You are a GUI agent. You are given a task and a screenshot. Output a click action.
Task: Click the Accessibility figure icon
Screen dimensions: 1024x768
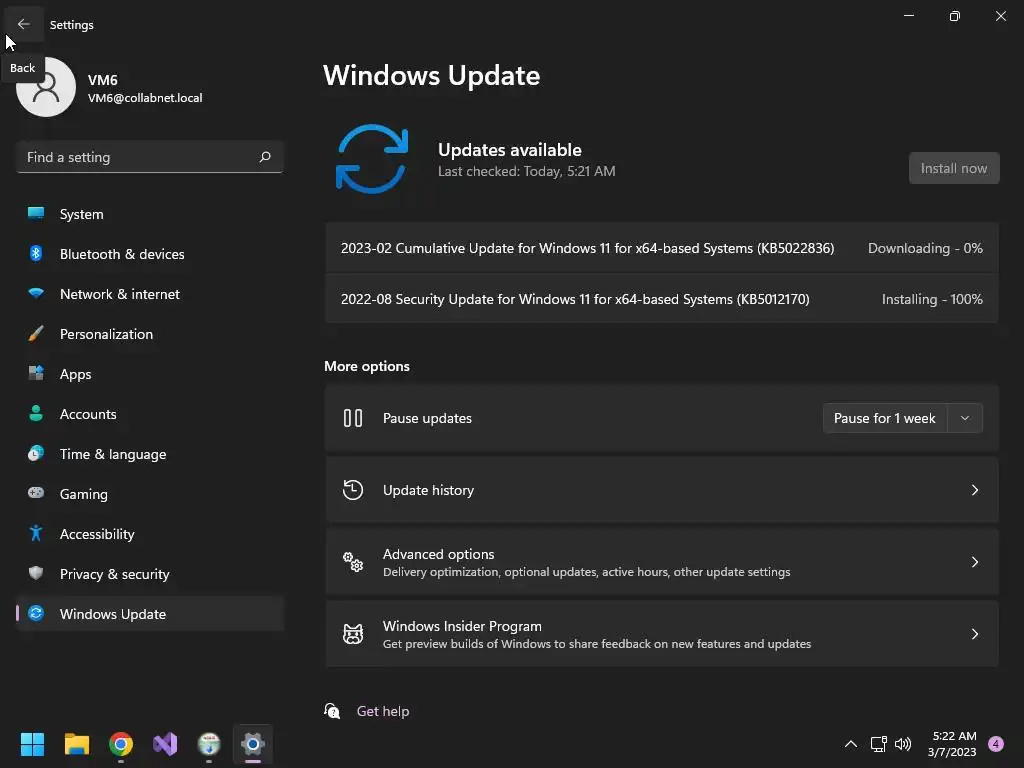pos(36,534)
